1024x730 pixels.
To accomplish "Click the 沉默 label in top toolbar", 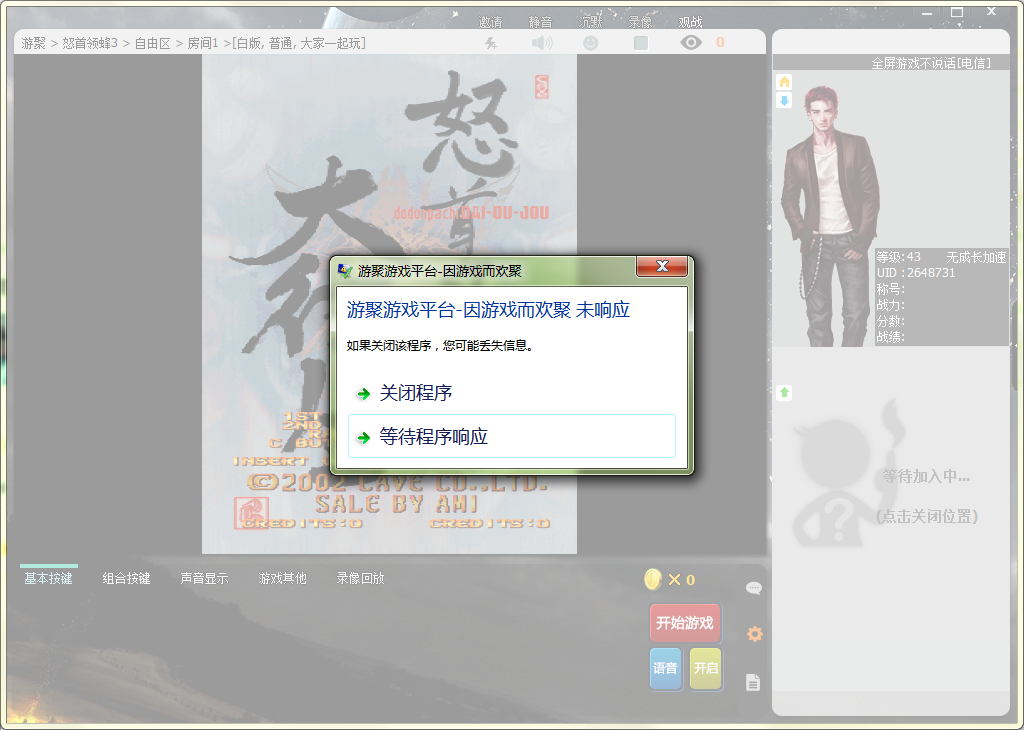I will coord(590,22).
